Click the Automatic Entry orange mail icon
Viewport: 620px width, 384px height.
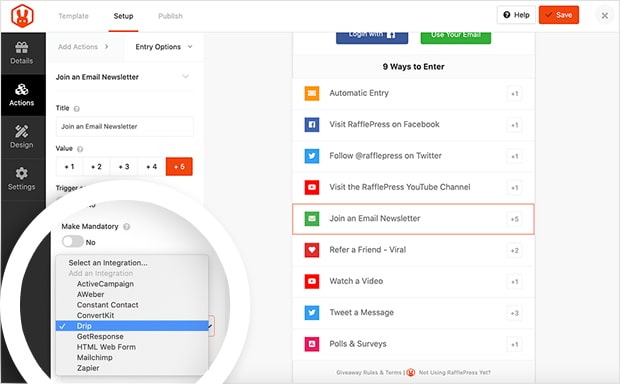(x=312, y=93)
